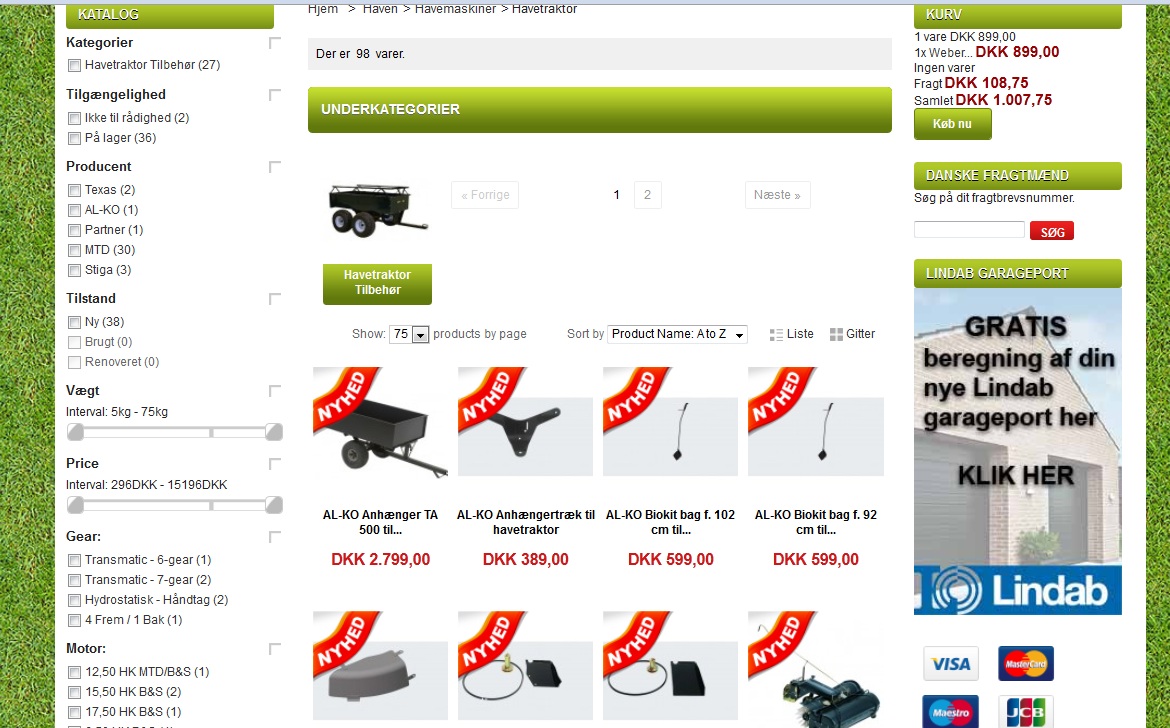Click the MasterCard payment logo
Image resolution: width=1170 pixels, height=728 pixels.
click(1026, 664)
